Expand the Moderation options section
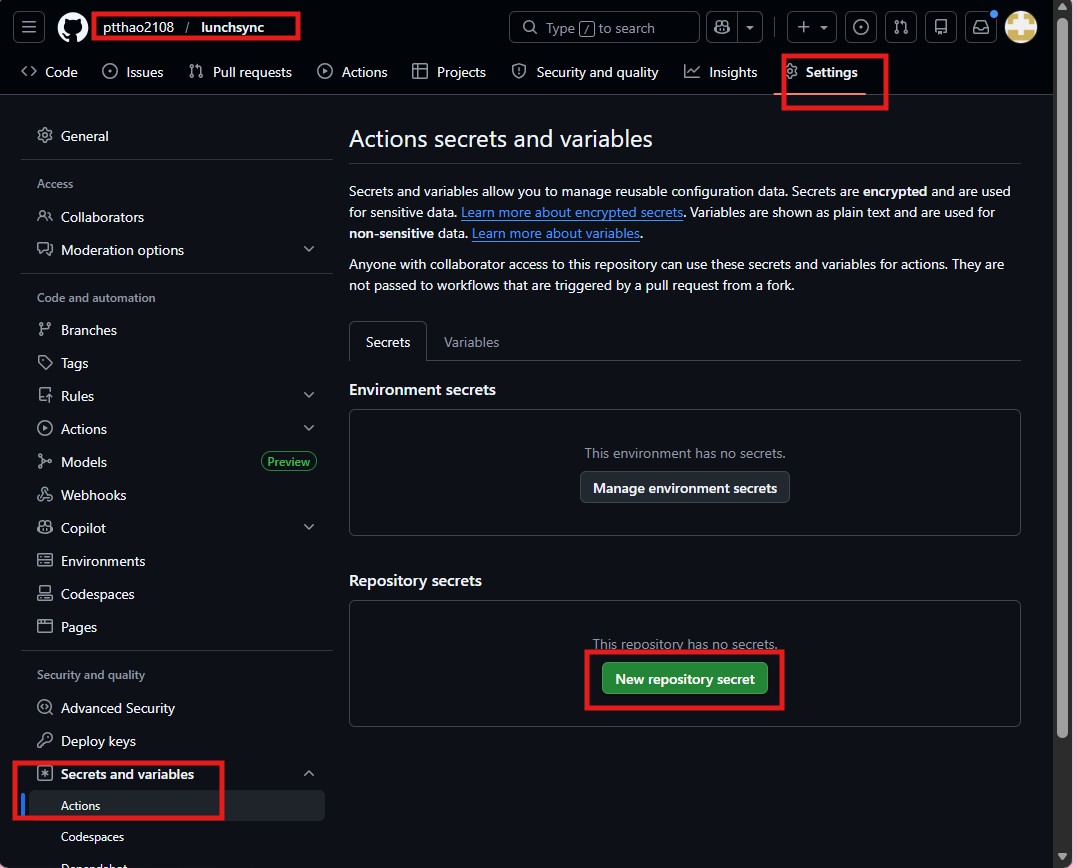1077x868 pixels. 309,250
